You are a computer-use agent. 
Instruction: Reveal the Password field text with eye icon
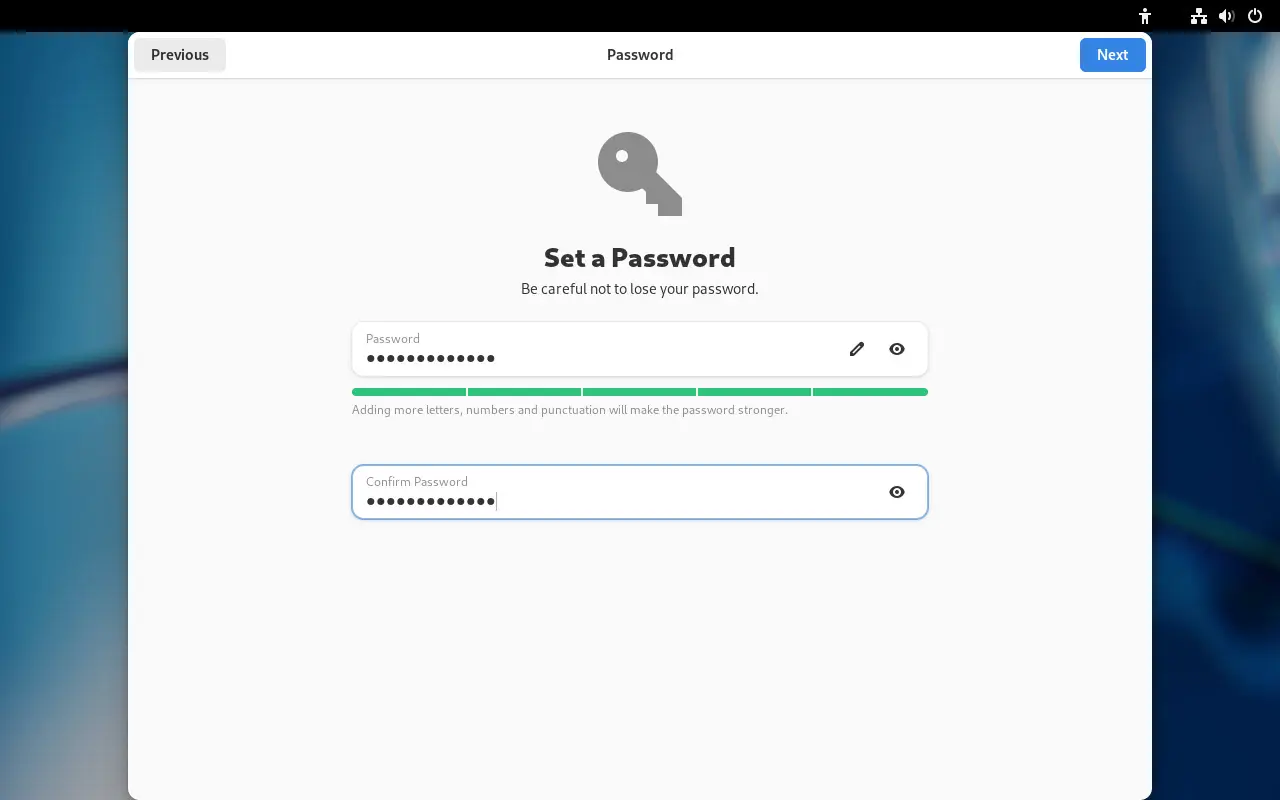pos(897,349)
